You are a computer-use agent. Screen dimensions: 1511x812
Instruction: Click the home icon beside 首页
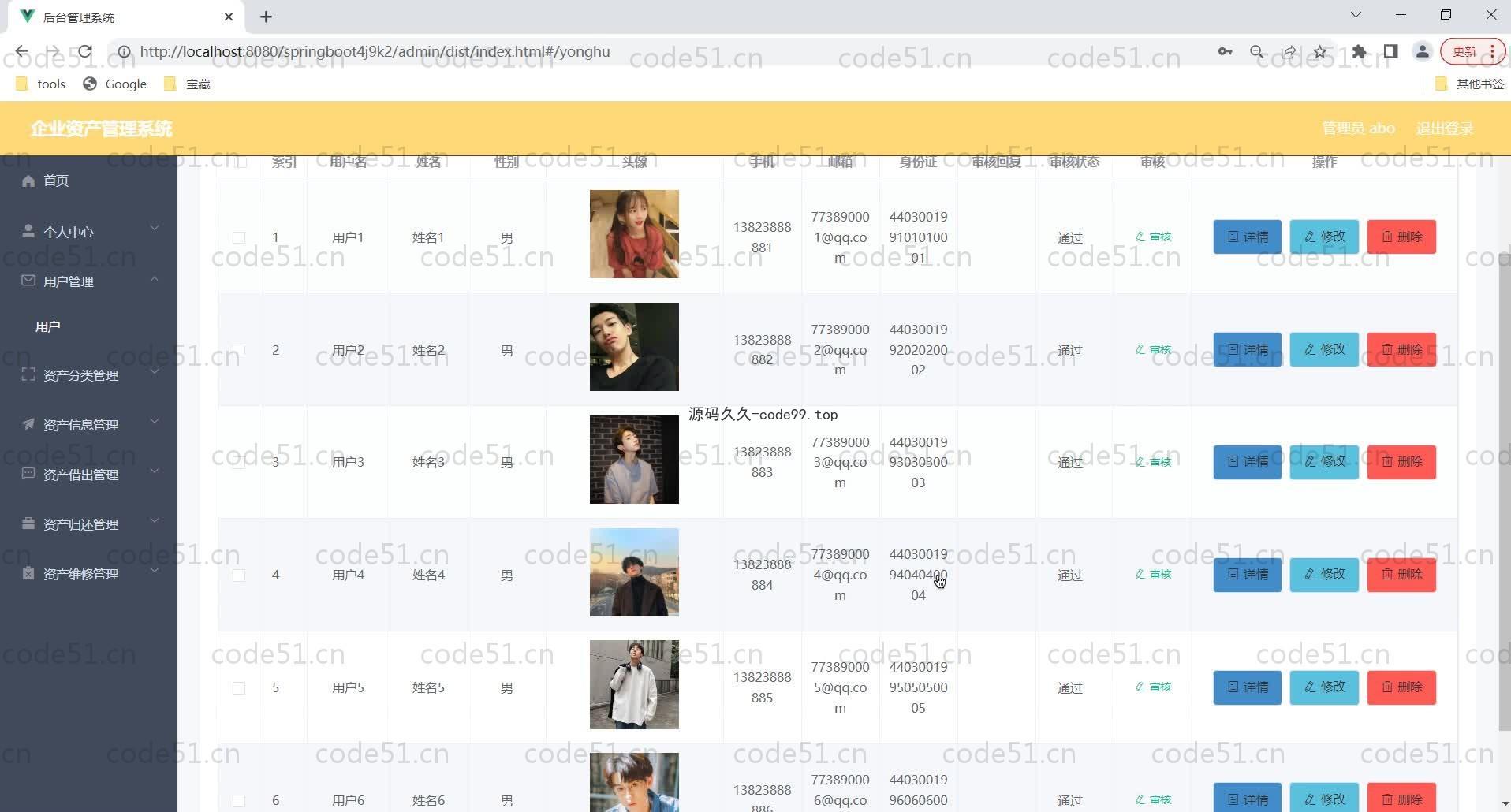tap(28, 181)
